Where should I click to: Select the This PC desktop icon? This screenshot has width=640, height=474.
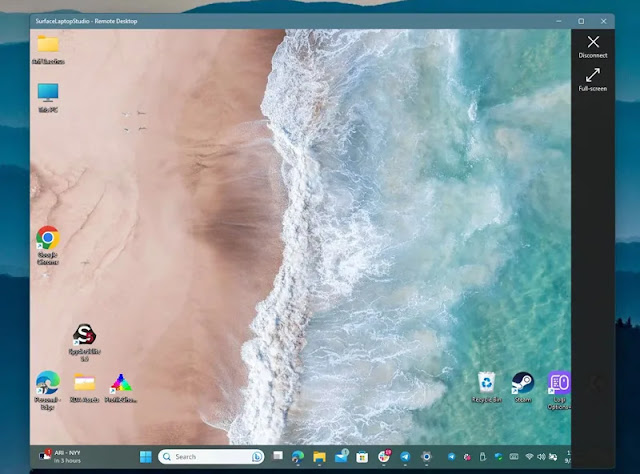[48, 98]
